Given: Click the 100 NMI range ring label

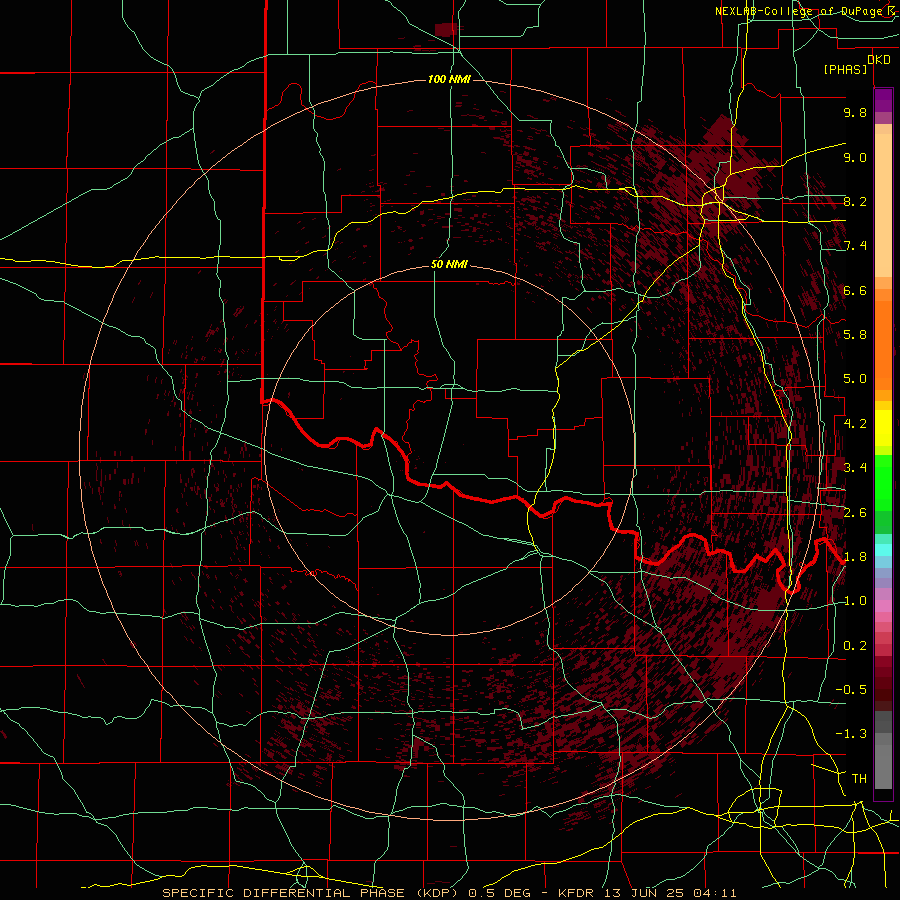Looking at the screenshot, I should [x=449, y=79].
